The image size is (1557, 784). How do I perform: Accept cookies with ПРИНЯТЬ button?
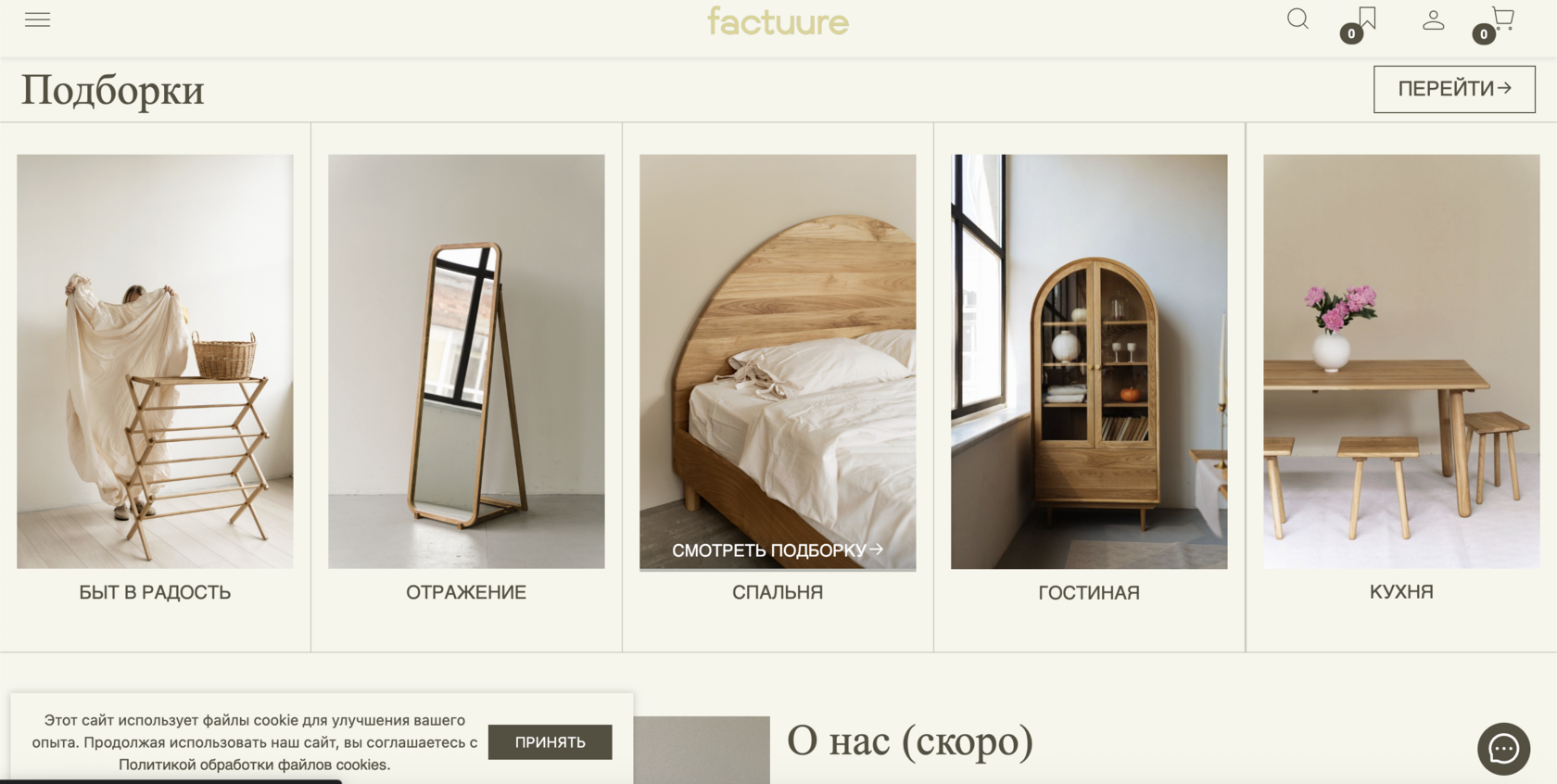(550, 742)
